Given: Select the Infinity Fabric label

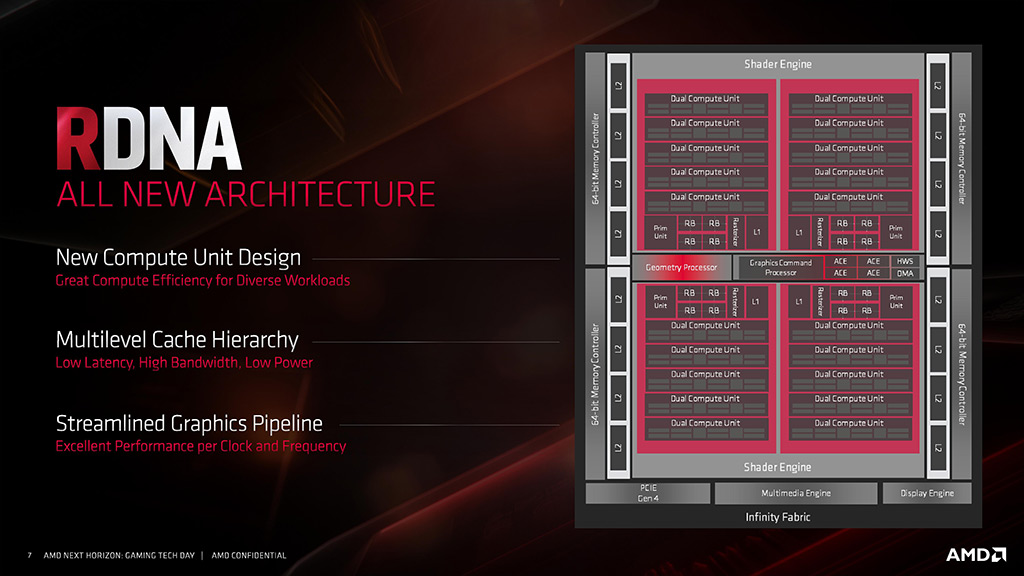Looking at the screenshot, I should tap(777, 517).
